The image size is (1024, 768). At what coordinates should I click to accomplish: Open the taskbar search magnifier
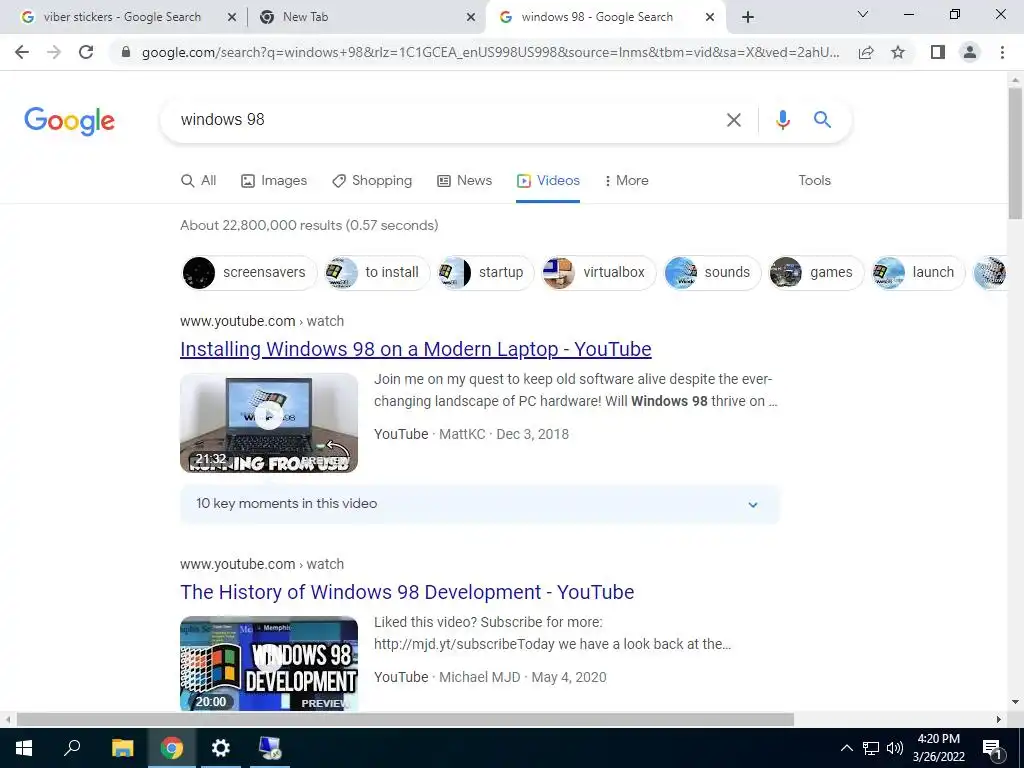72,748
